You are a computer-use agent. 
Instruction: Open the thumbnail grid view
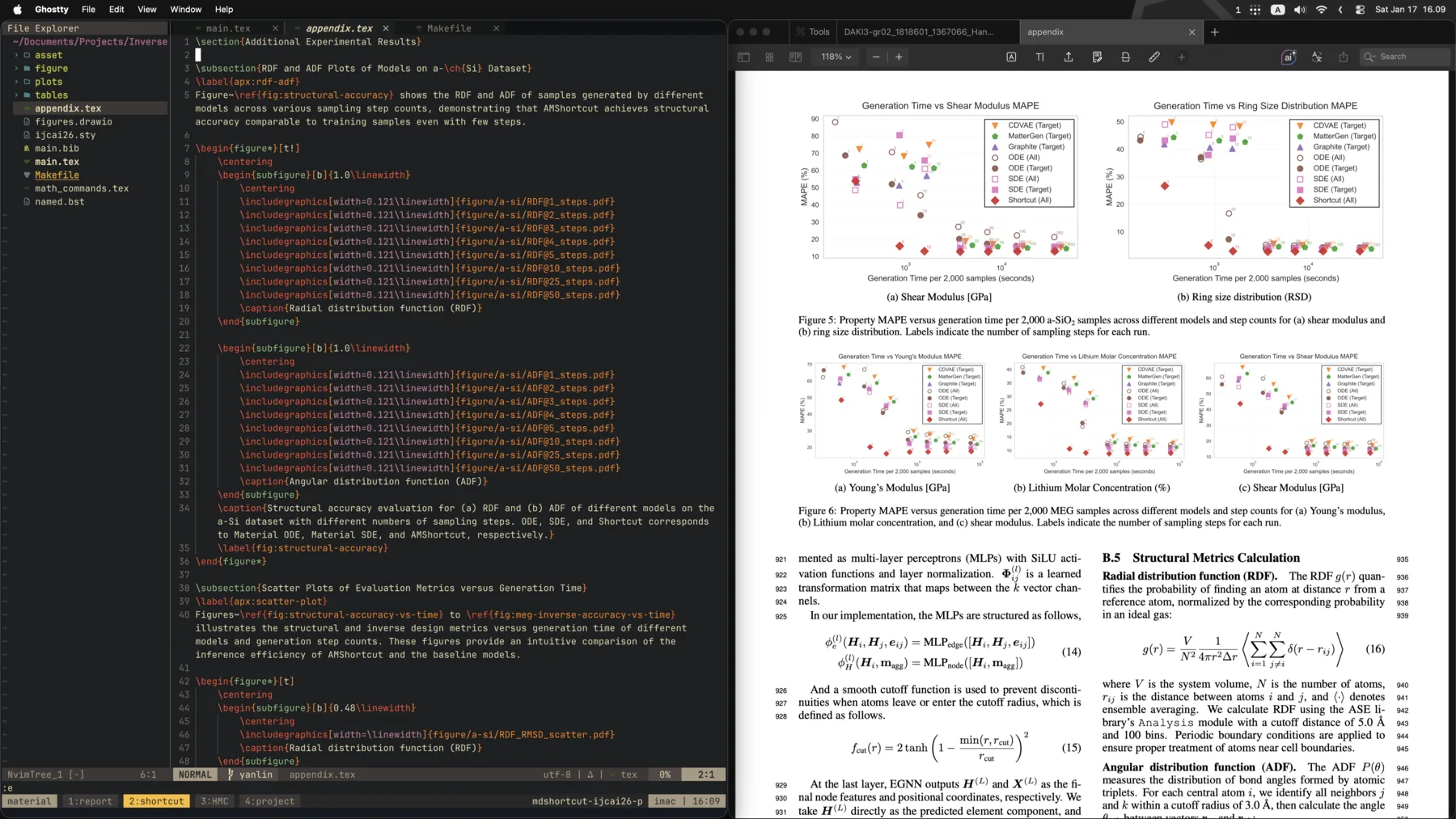768,57
